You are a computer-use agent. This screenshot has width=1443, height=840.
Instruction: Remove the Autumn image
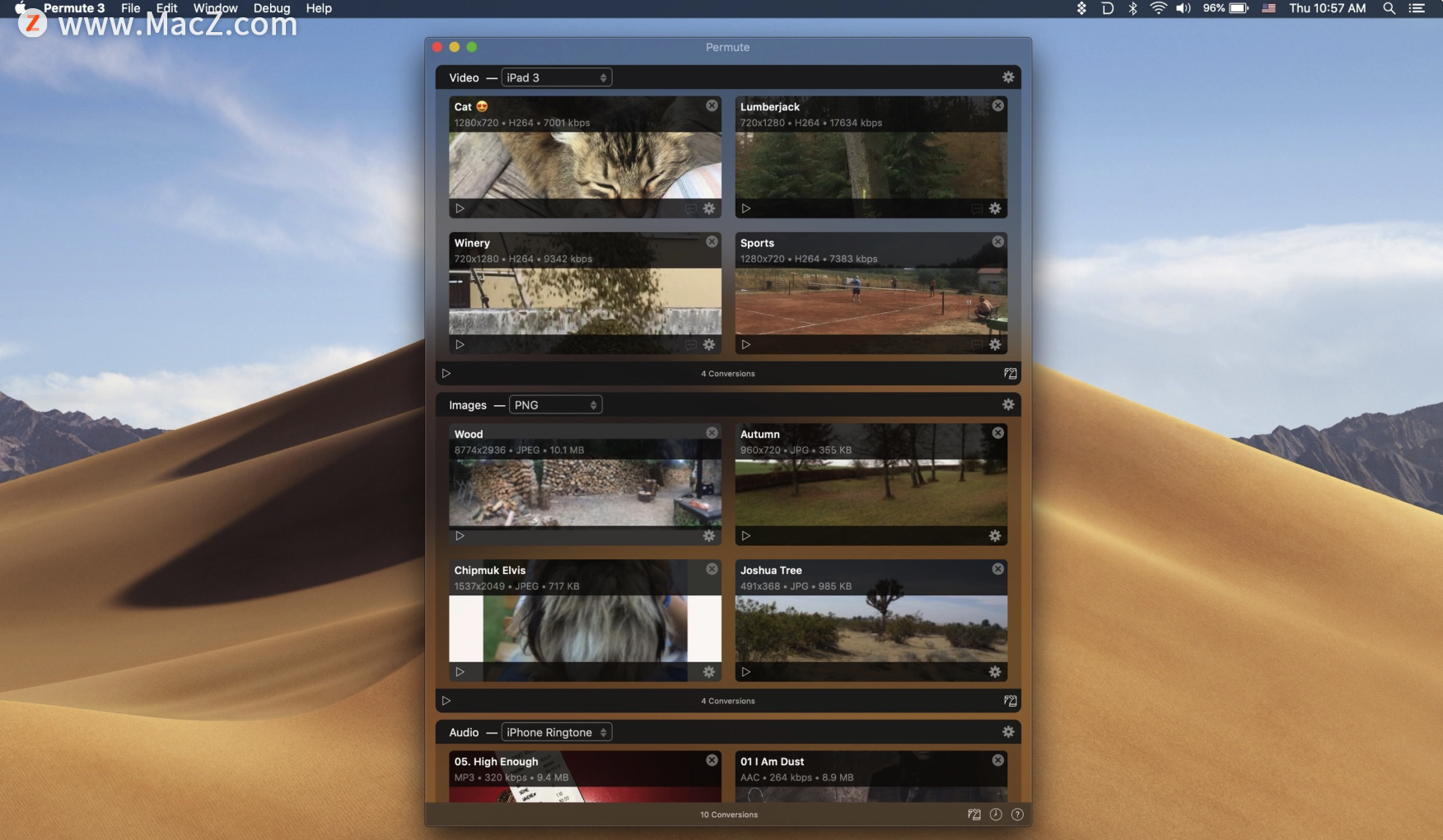click(997, 432)
